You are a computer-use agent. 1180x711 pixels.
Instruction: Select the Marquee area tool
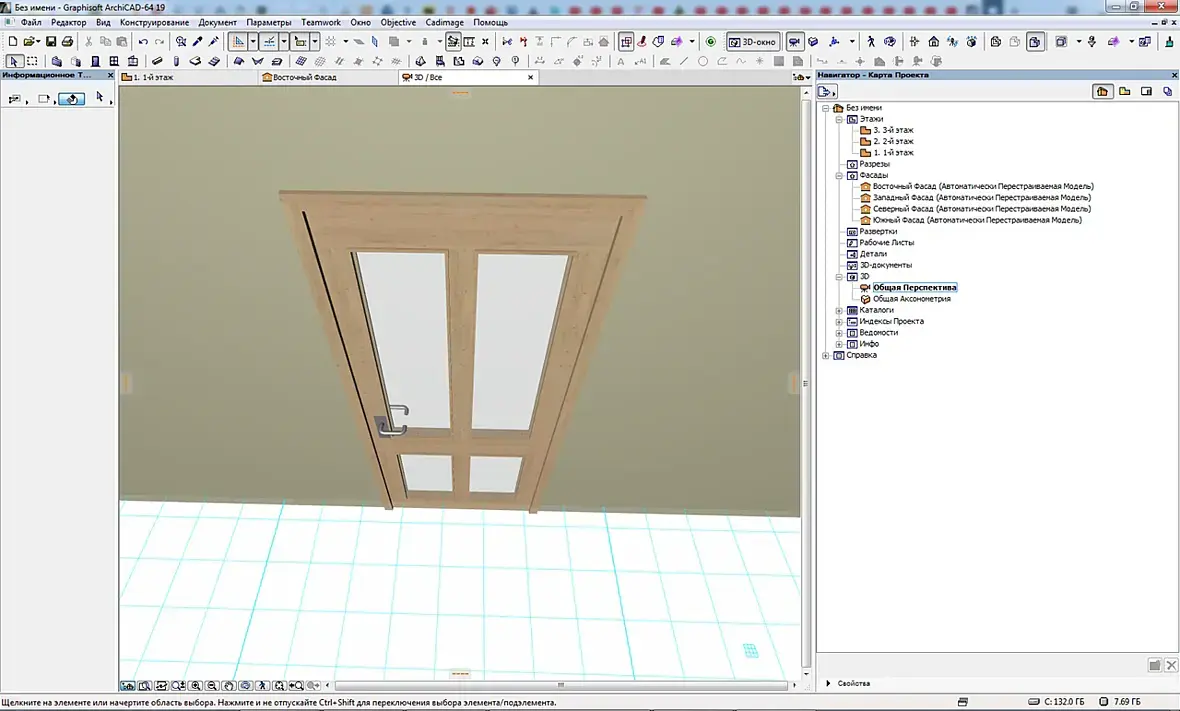point(32,61)
